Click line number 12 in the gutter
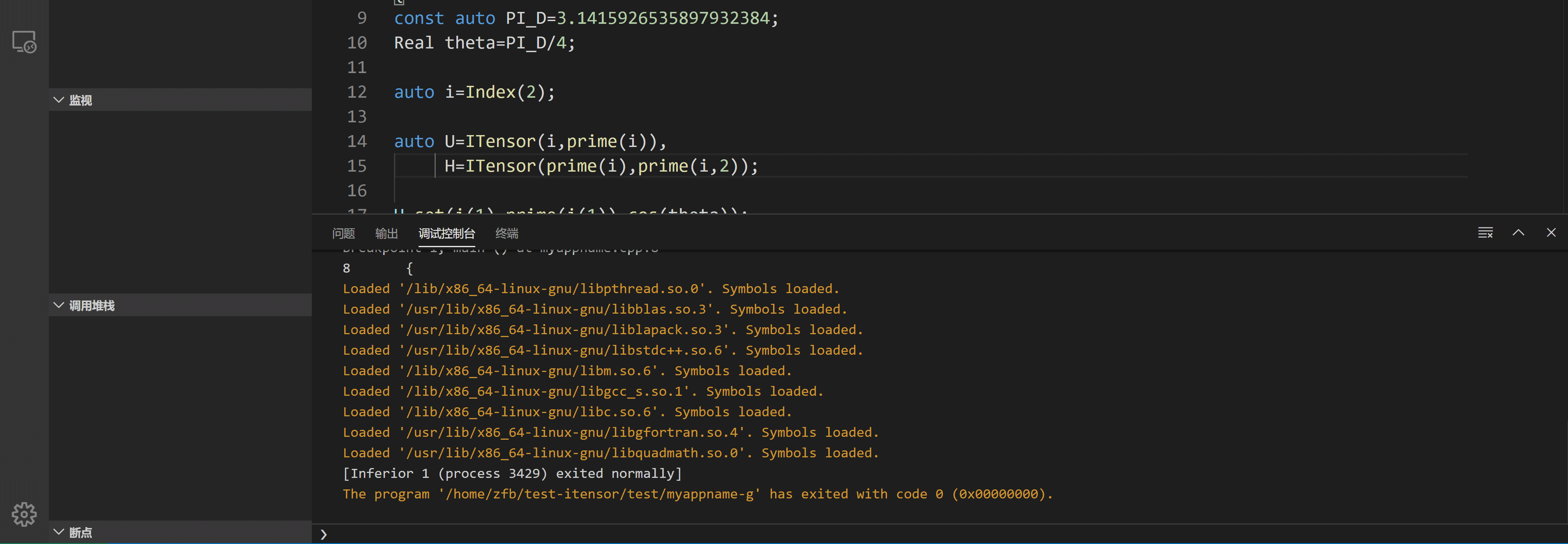This screenshot has height=544, width=1568. (x=357, y=92)
